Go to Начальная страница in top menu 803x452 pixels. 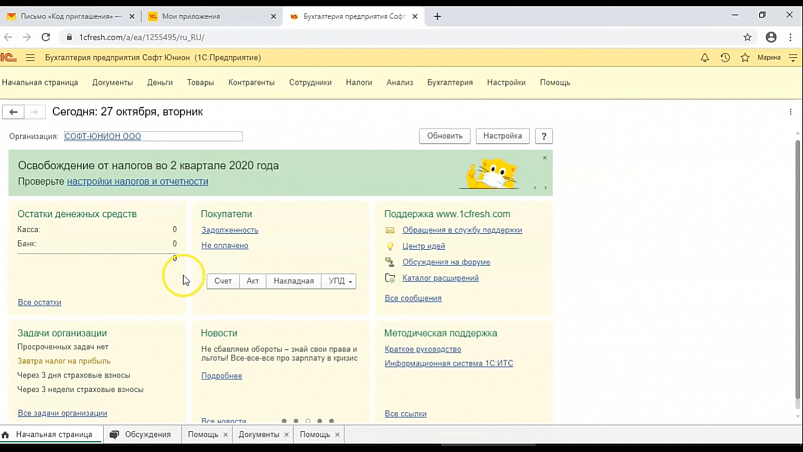[x=40, y=82]
